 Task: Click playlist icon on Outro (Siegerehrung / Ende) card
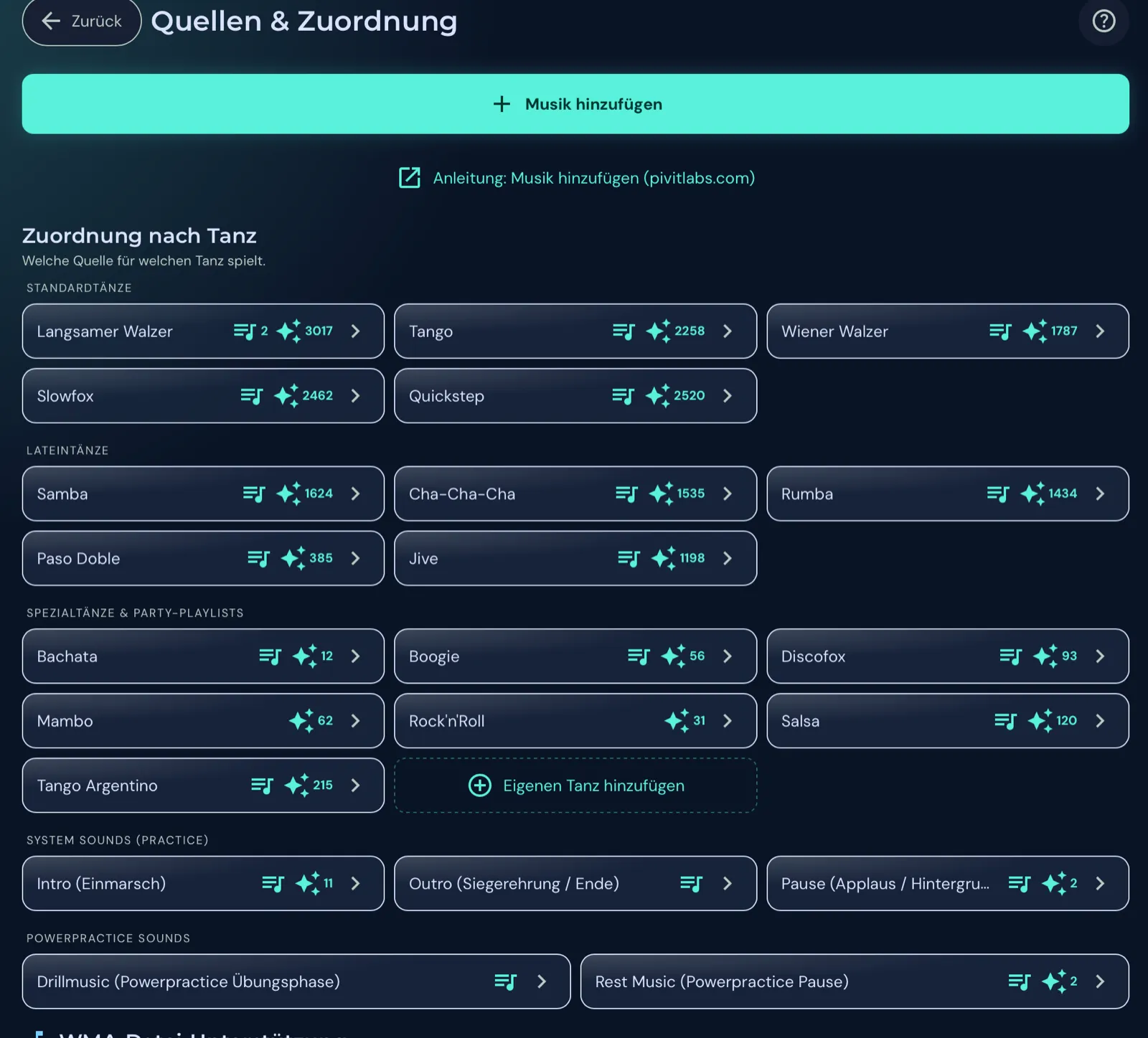point(691,884)
